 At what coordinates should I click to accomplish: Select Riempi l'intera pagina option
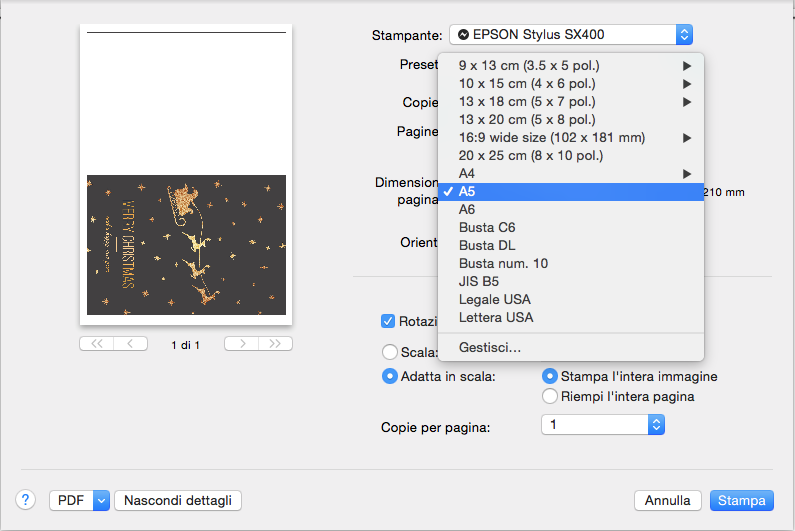click(x=550, y=396)
